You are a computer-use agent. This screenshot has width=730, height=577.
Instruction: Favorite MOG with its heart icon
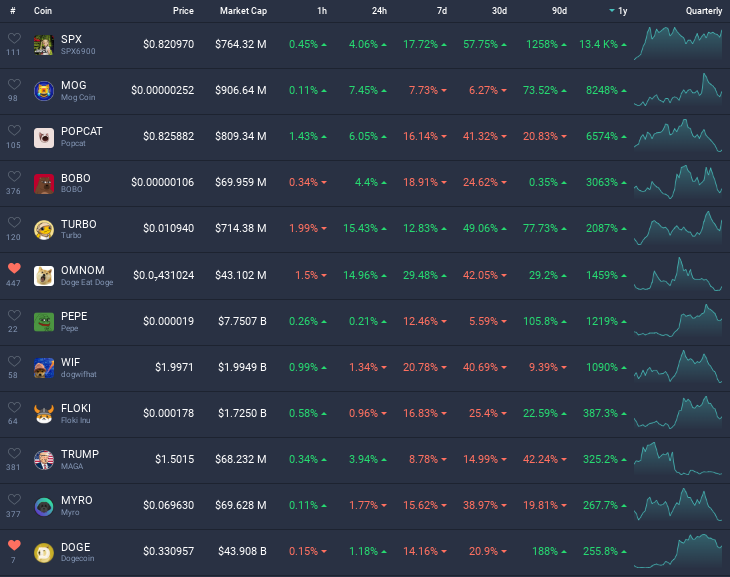pyautogui.click(x=14, y=84)
